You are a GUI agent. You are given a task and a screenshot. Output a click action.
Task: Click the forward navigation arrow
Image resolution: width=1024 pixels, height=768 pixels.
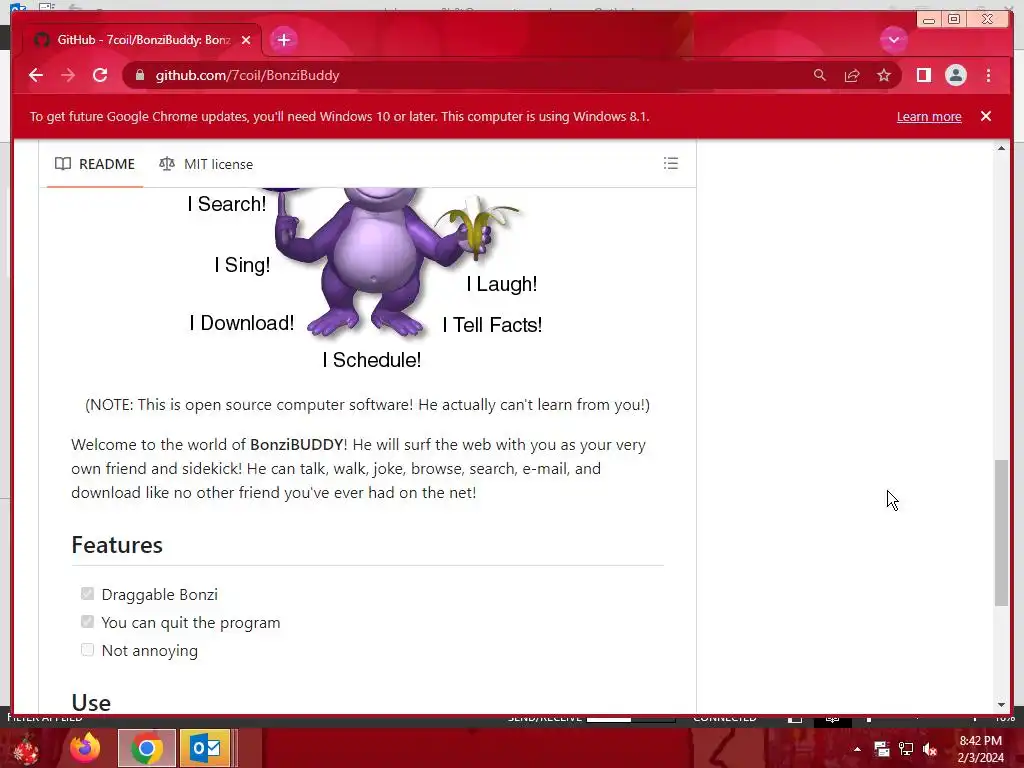(68, 75)
